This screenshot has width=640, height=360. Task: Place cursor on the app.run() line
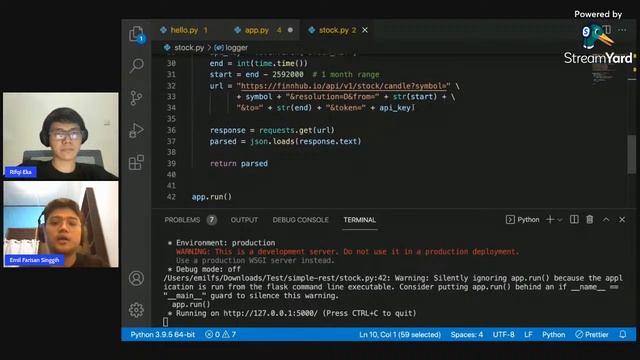tap(211, 197)
